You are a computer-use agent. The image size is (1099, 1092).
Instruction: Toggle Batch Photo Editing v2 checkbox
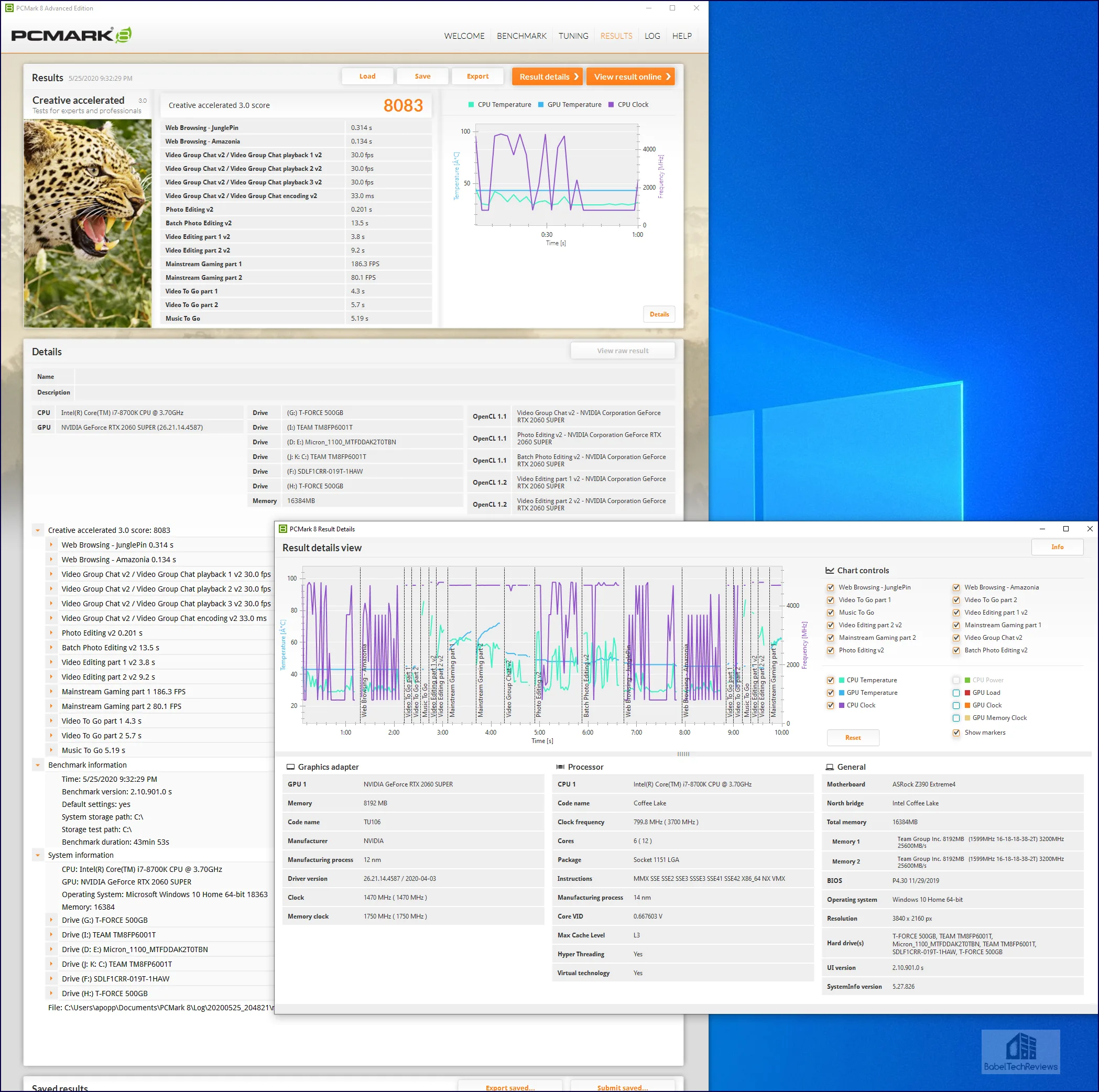click(956, 650)
